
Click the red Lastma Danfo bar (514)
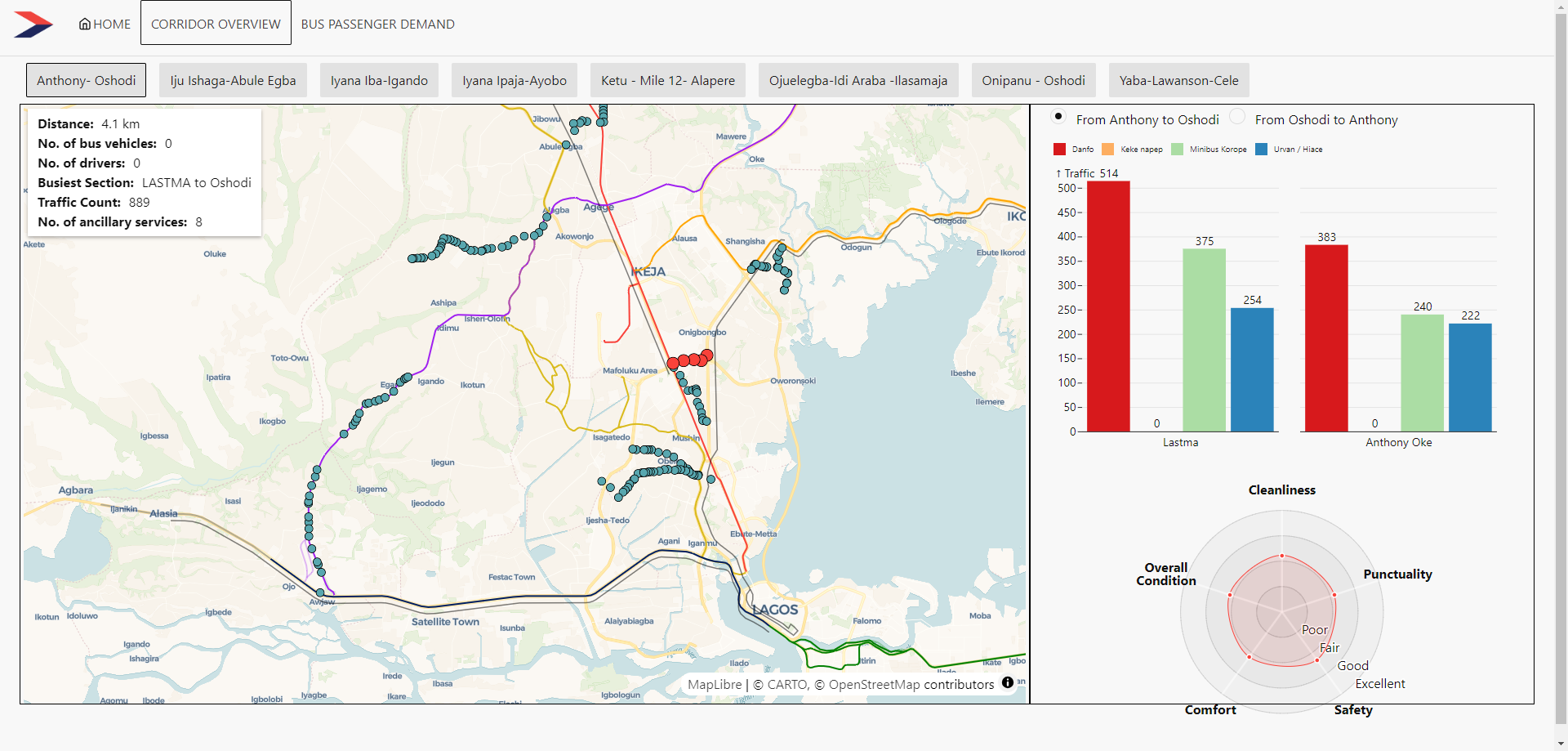pos(1108,306)
